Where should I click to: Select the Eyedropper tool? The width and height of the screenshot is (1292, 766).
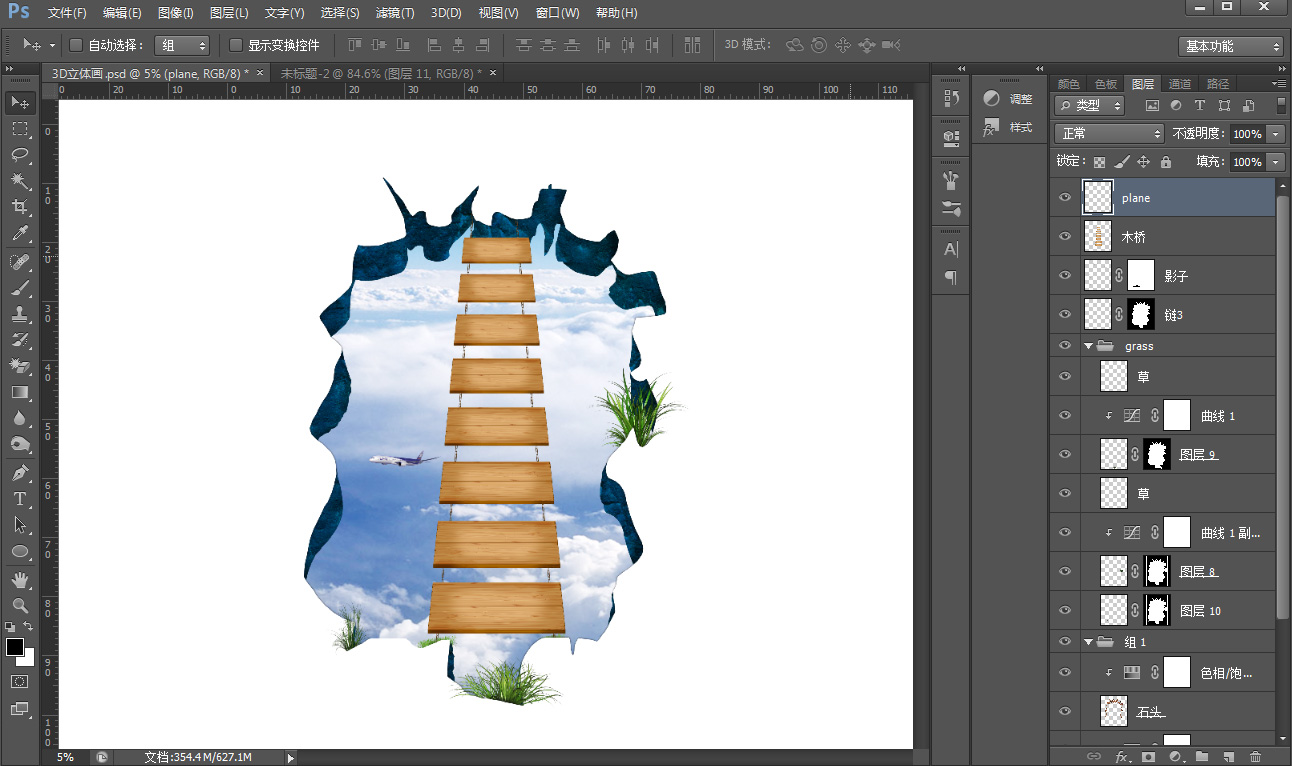click(x=20, y=233)
